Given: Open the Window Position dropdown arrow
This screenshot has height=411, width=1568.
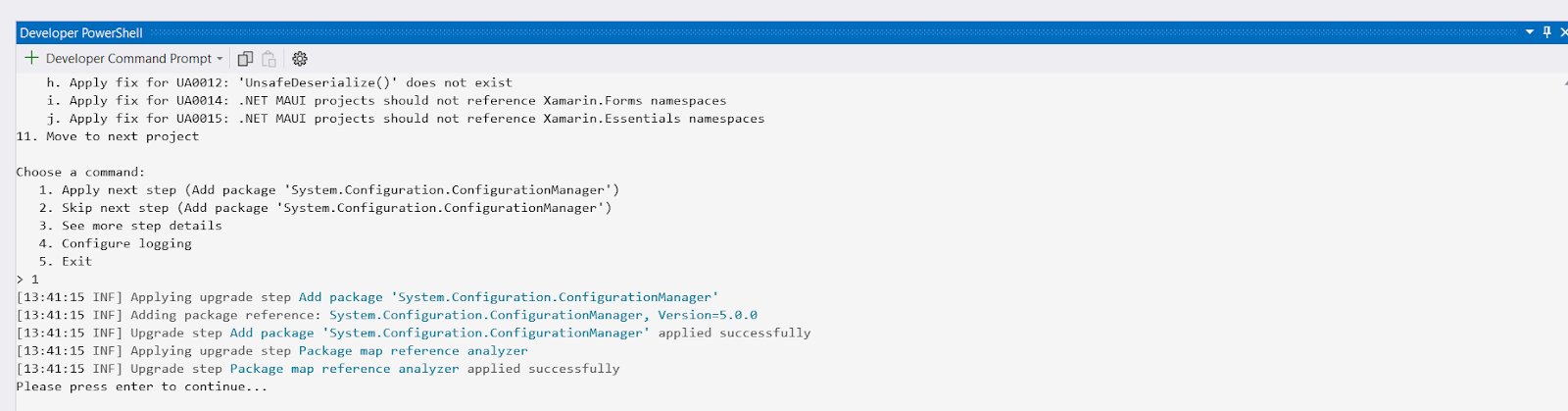Looking at the screenshot, I should click(x=1529, y=32).
